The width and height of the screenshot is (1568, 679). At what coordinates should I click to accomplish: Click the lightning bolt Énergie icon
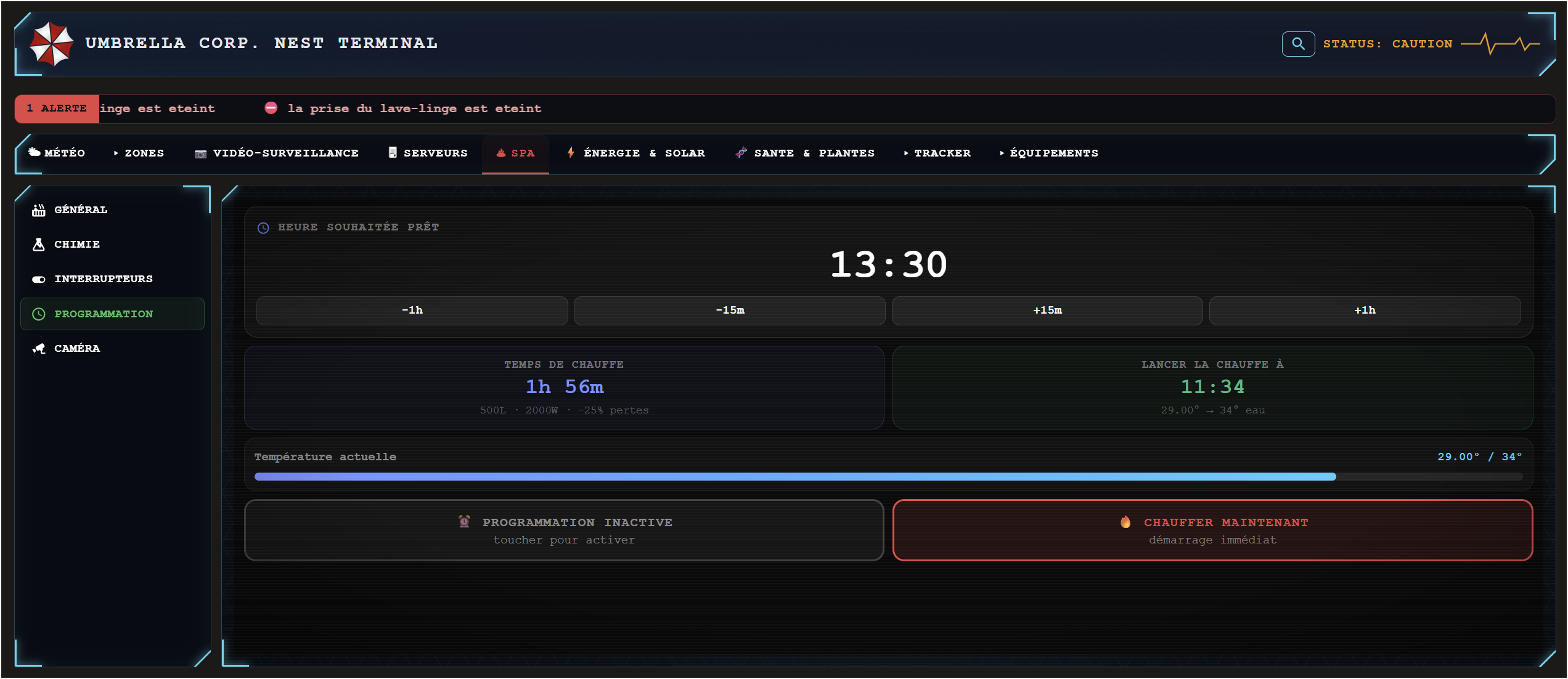coord(571,152)
